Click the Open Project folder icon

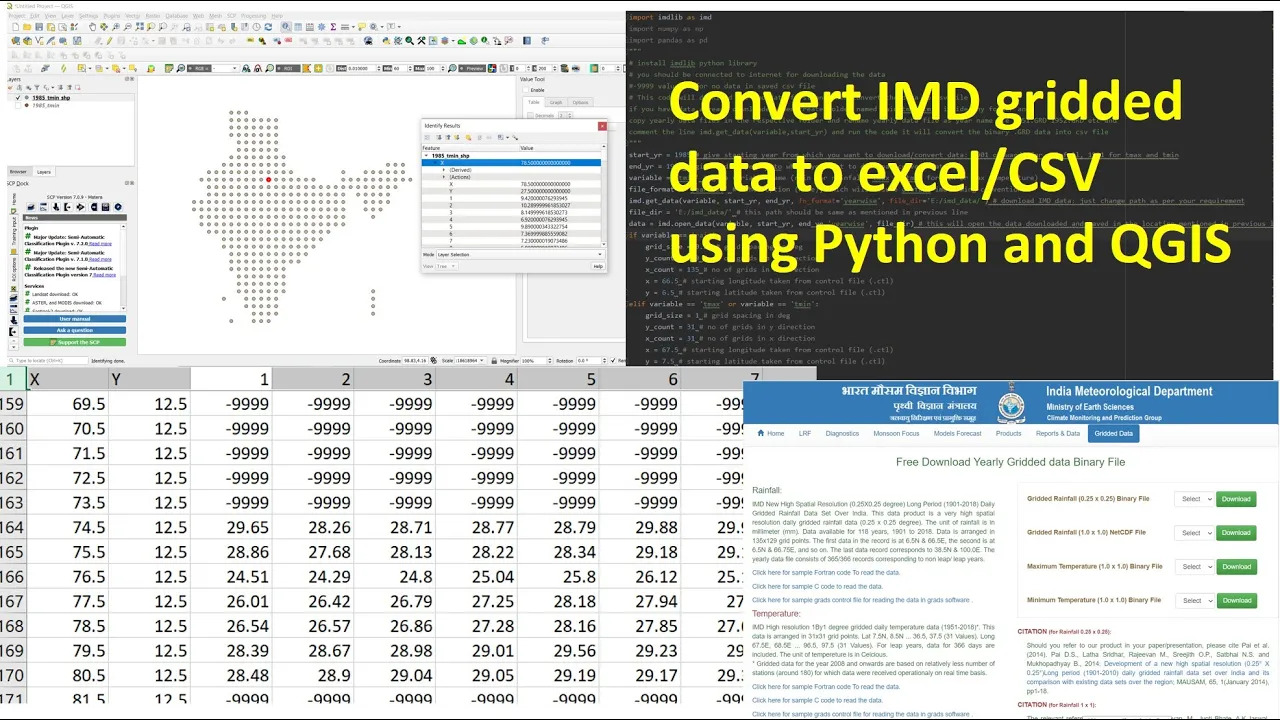pyautogui.click(x=27, y=27)
